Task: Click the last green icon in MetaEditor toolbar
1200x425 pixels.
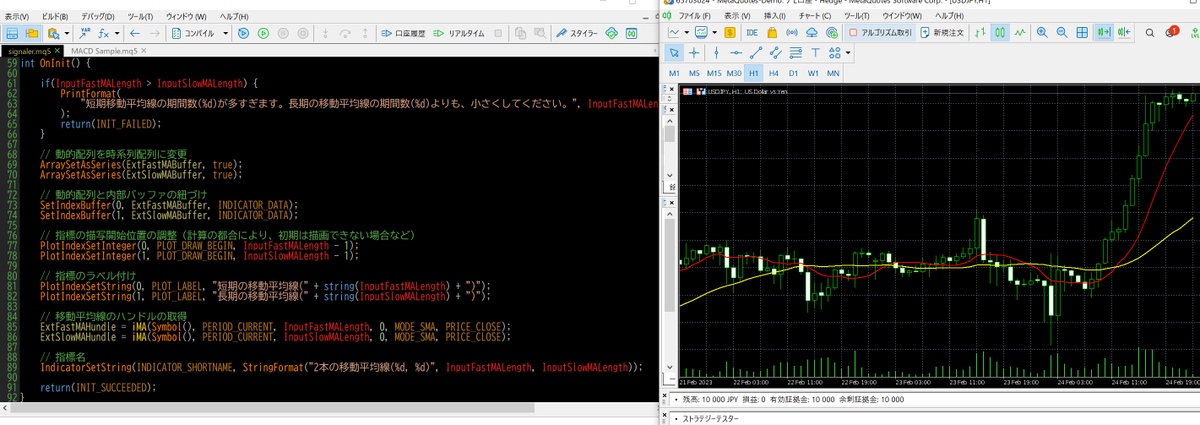Action: click(x=632, y=33)
